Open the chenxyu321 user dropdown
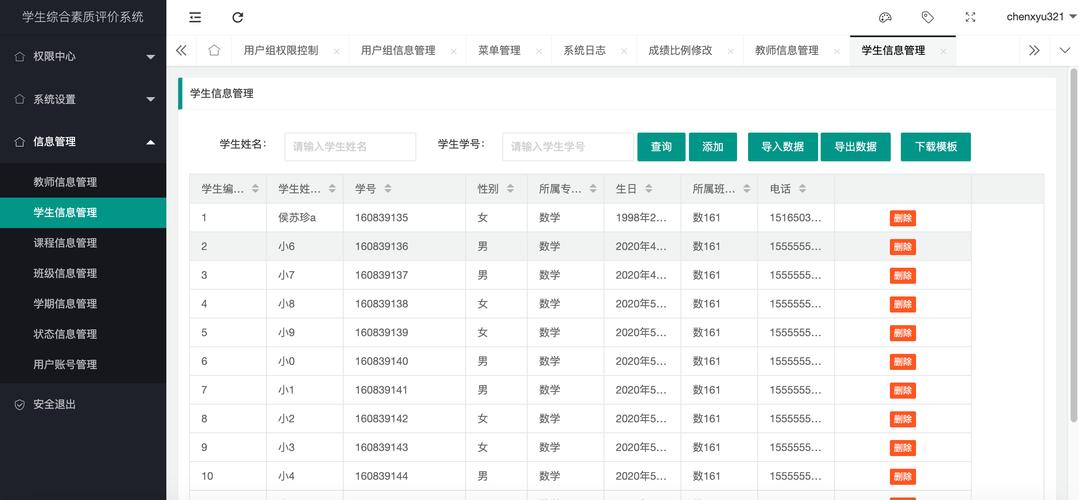This screenshot has width=1079, height=500. pos(1040,17)
